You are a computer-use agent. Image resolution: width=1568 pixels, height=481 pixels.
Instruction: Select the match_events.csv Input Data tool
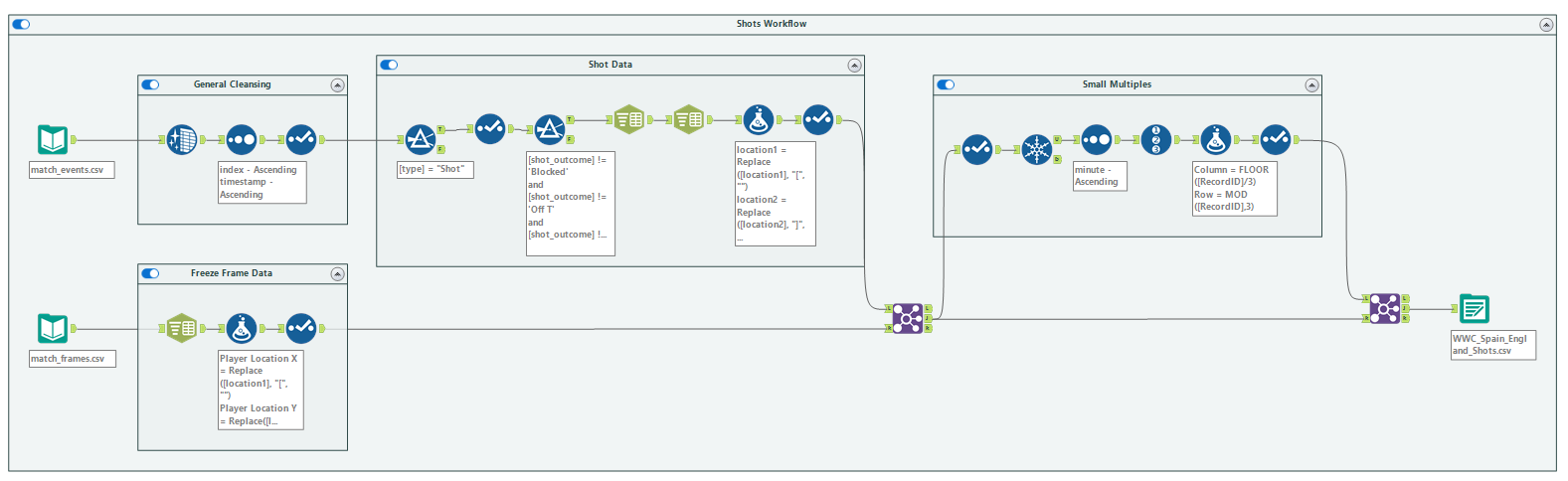[x=53, y=140]
